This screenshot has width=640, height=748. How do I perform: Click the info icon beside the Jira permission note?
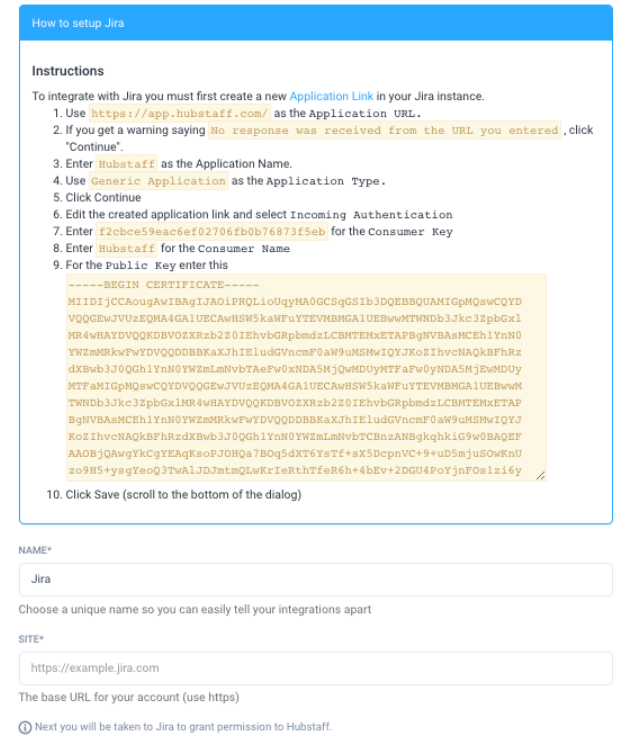[x=25, y=726]
